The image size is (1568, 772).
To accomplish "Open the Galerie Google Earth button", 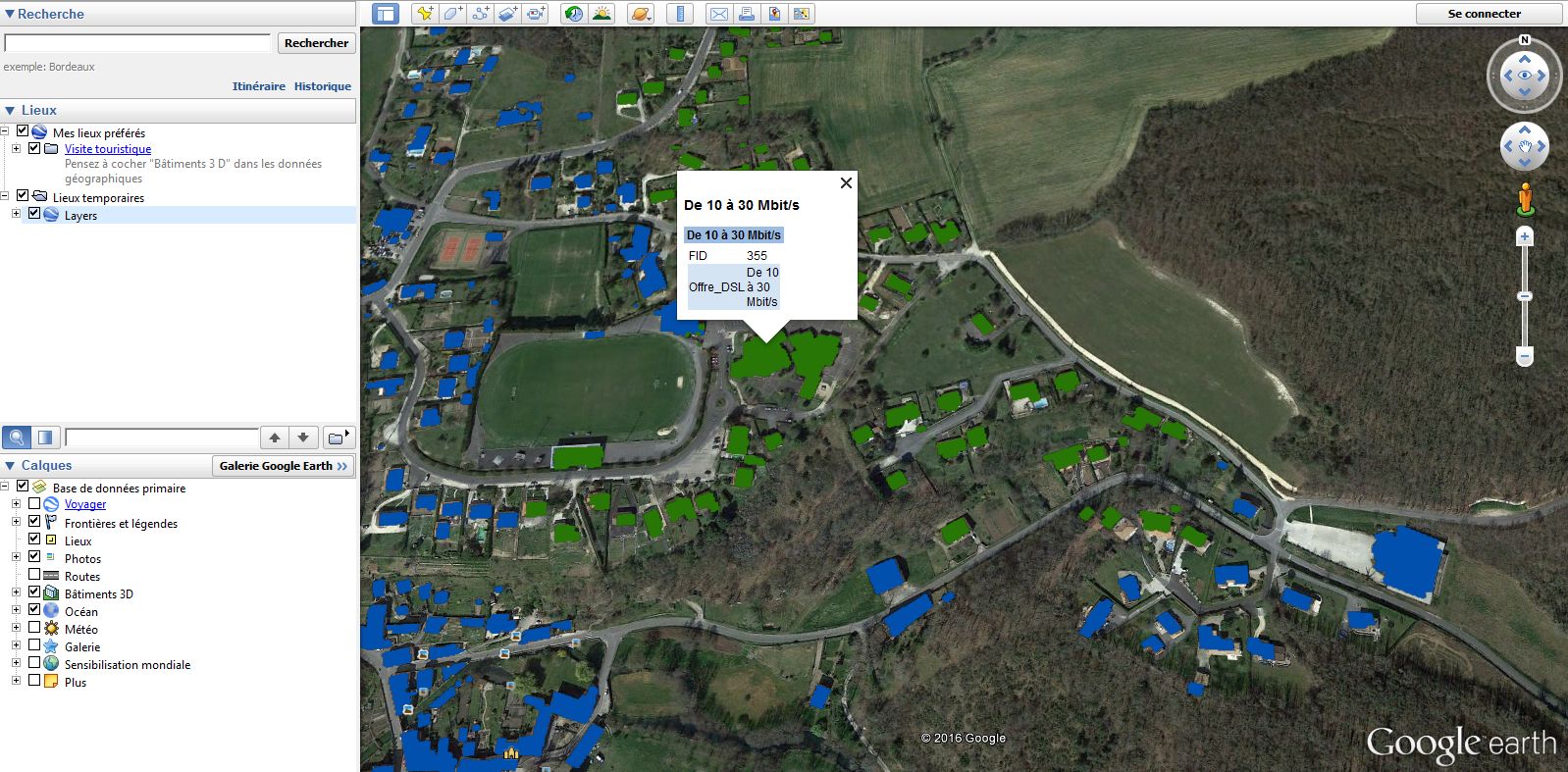I will coord(283,466).
